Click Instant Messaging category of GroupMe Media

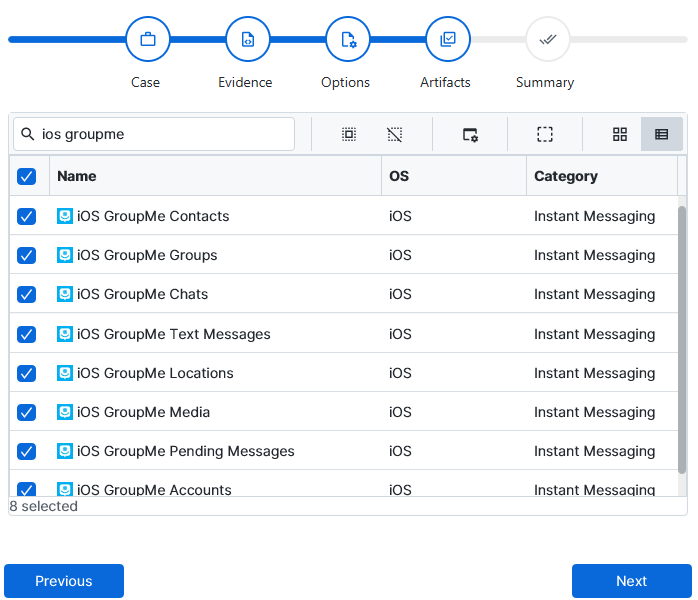(x=595, y=413)
